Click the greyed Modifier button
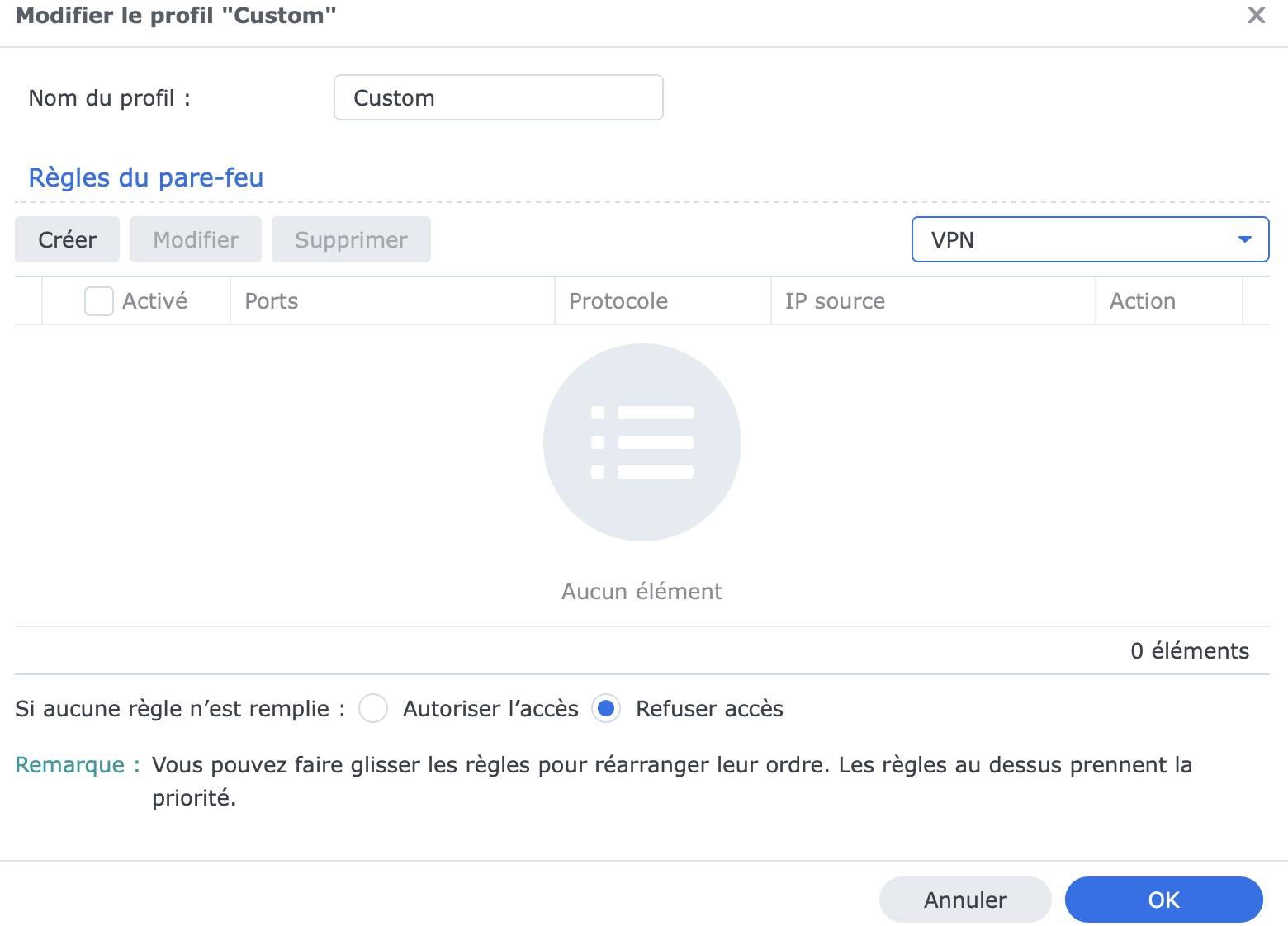The image size is (1288, 926). click(x=196, y=240)
